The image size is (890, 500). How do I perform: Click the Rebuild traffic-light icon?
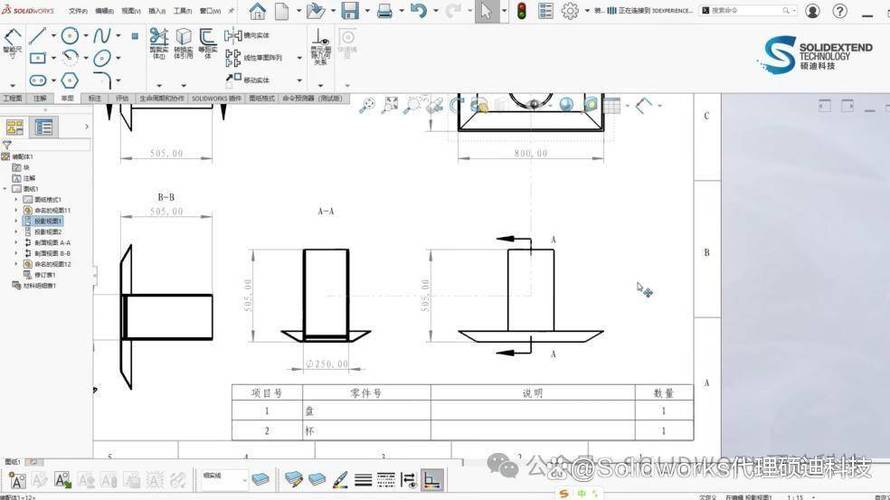[521, 11]
